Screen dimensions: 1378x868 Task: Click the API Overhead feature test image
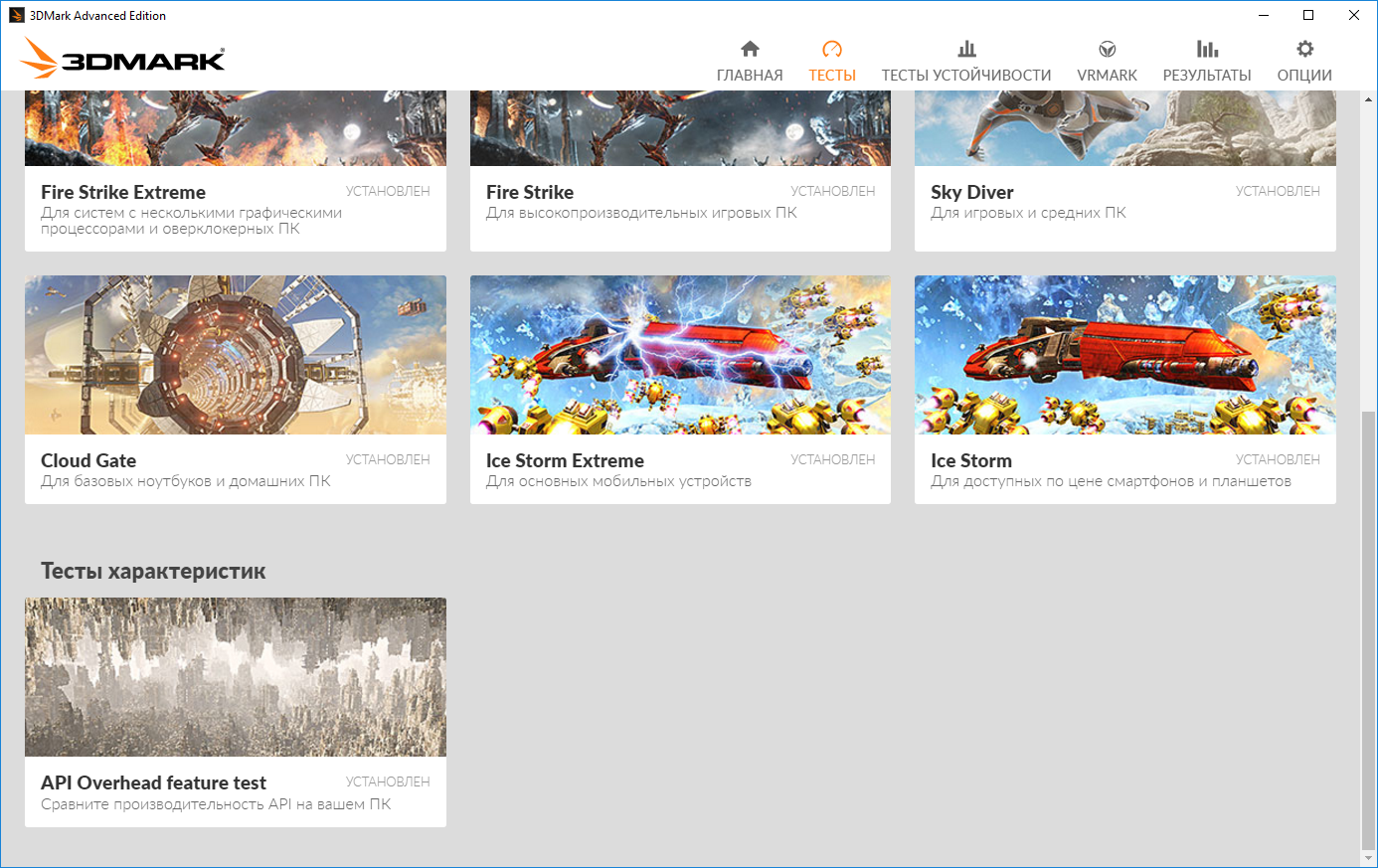pyautogui.click(x=236, y=677)
